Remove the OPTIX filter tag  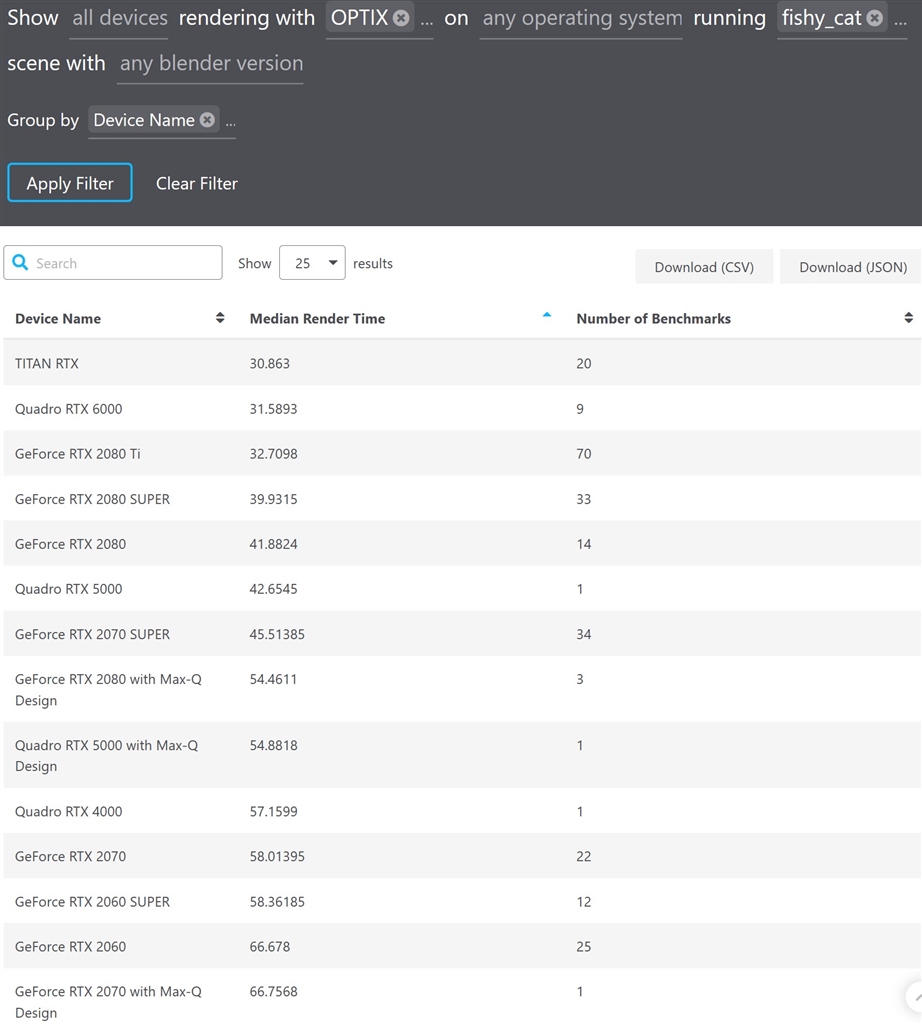tap(401, 18)
